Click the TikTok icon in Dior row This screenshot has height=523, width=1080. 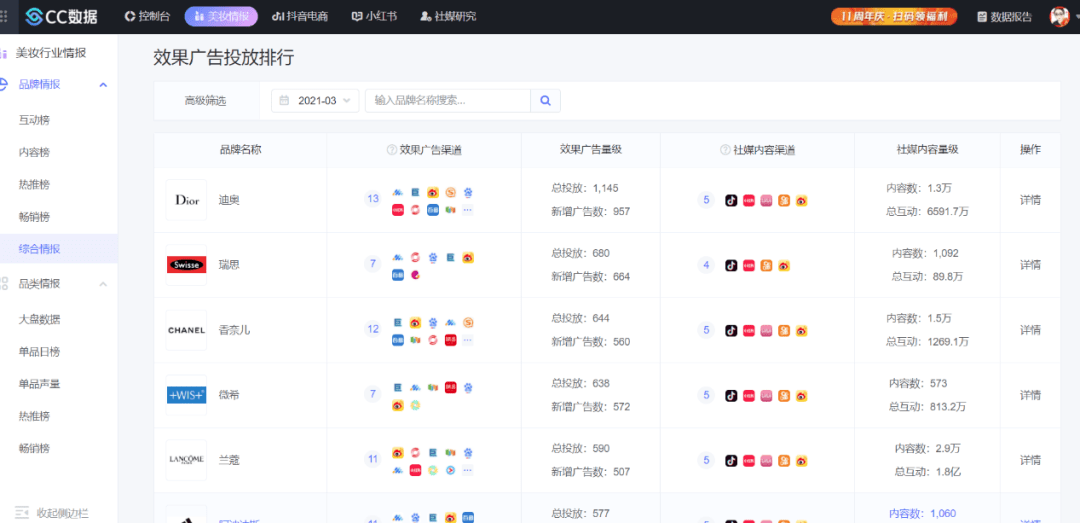(731, 201)
